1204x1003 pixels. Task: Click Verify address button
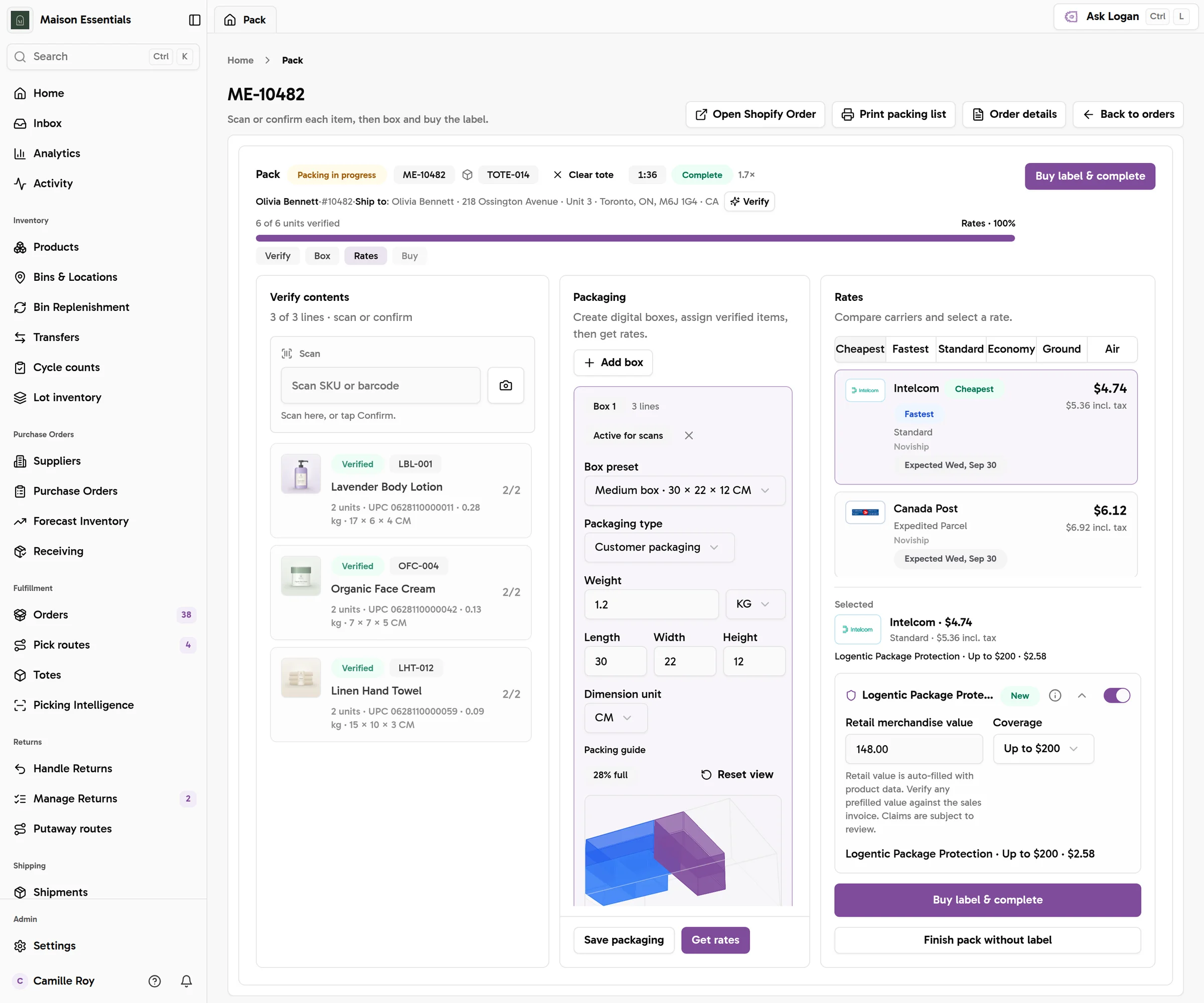(x=749, y=201)
